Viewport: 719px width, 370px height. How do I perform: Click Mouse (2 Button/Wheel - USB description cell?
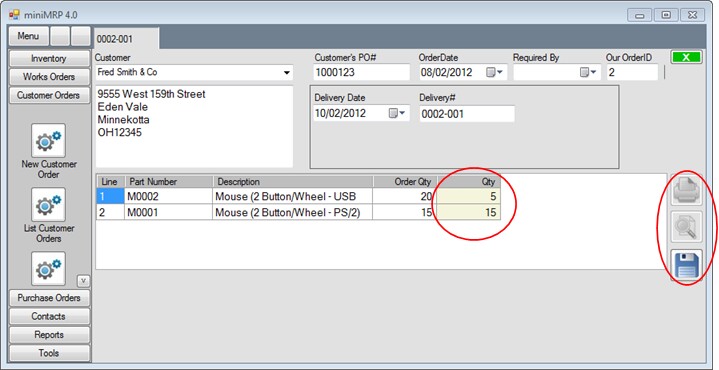point(293,197)
